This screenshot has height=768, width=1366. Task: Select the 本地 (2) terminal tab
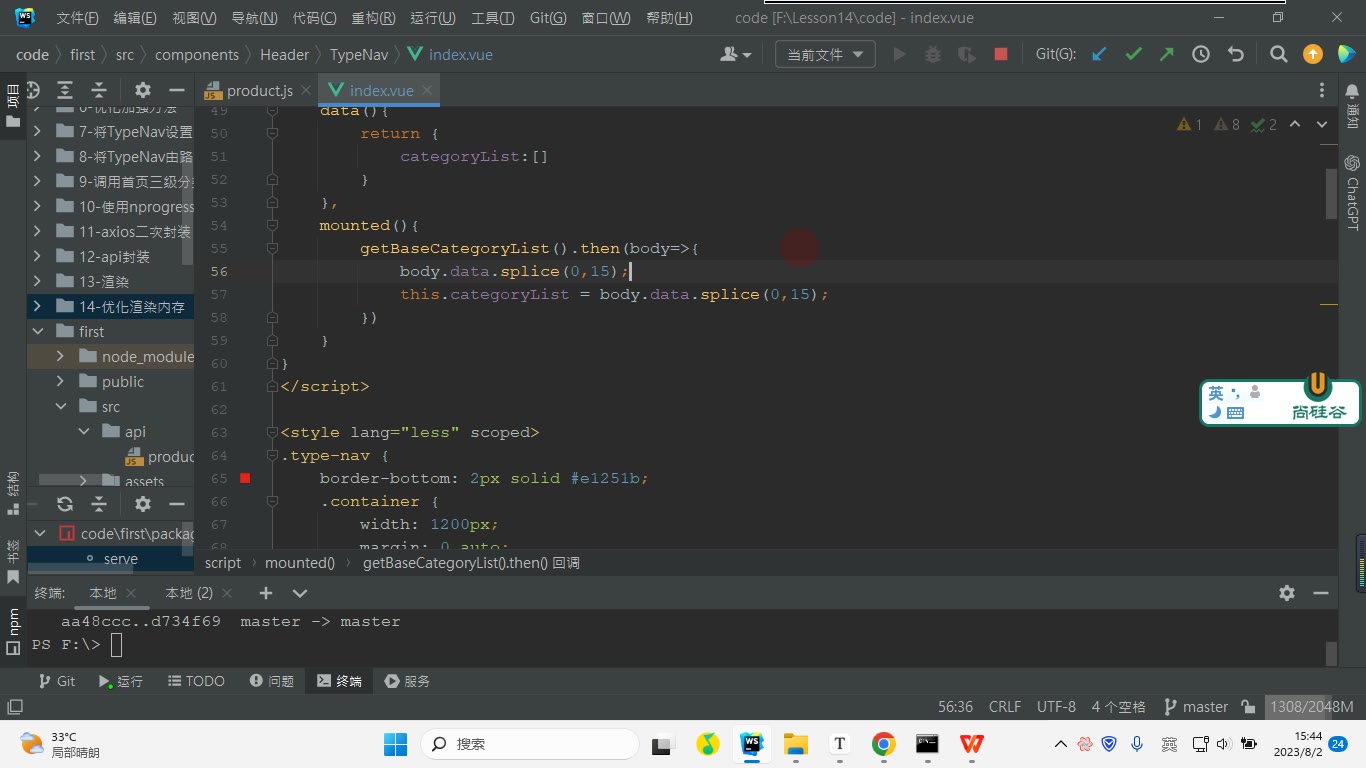189,593
